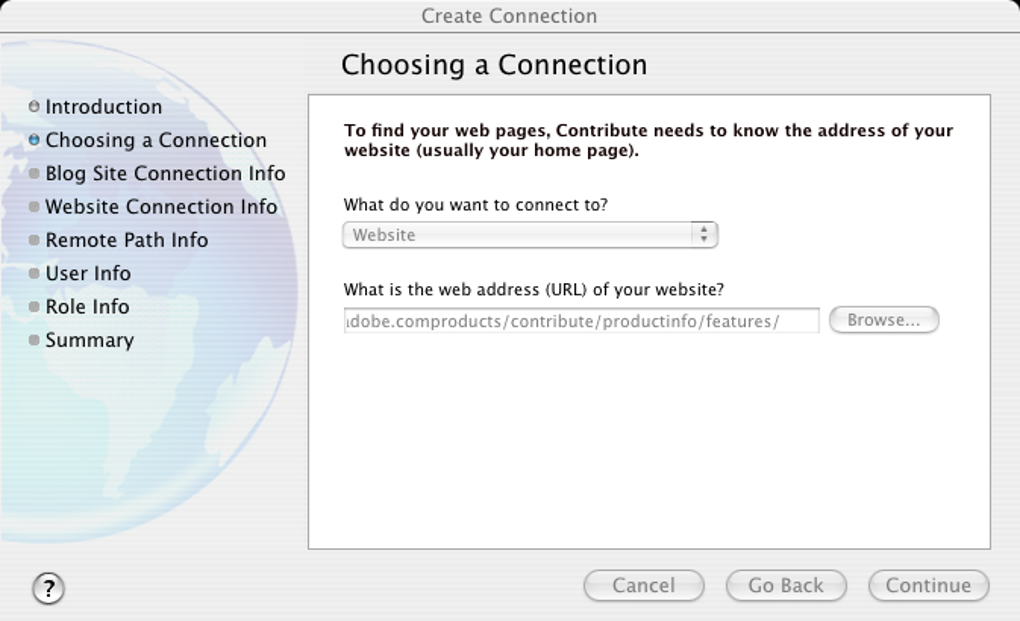Select Remote Path Info in sidebar
1020x621 pixels.
126,240
